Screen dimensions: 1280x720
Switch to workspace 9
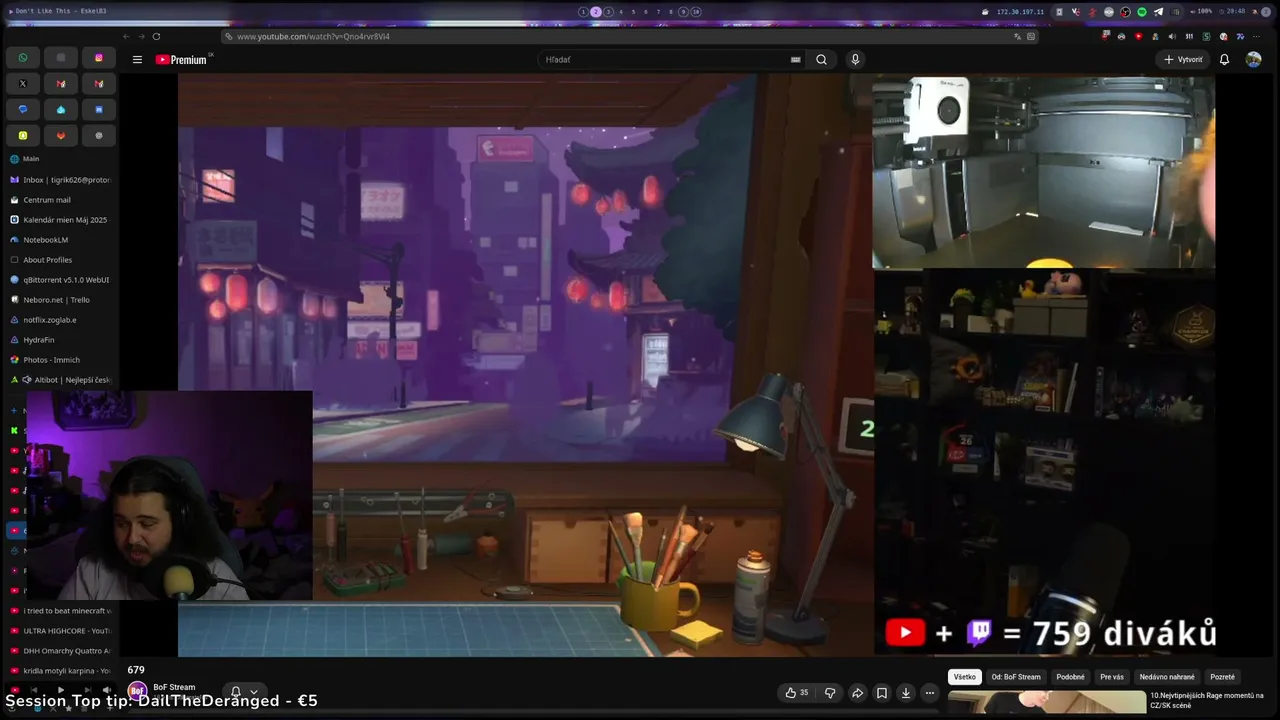click(x=683, y=12)
